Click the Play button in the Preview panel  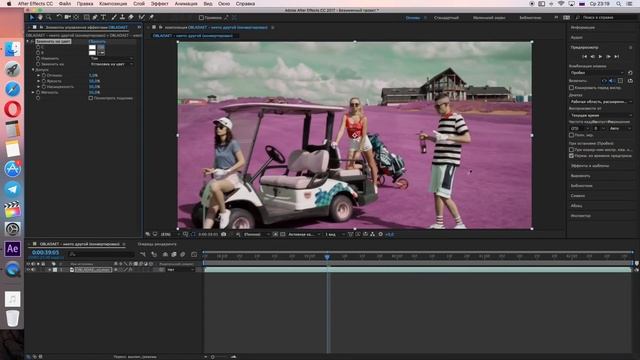point(600,56)
